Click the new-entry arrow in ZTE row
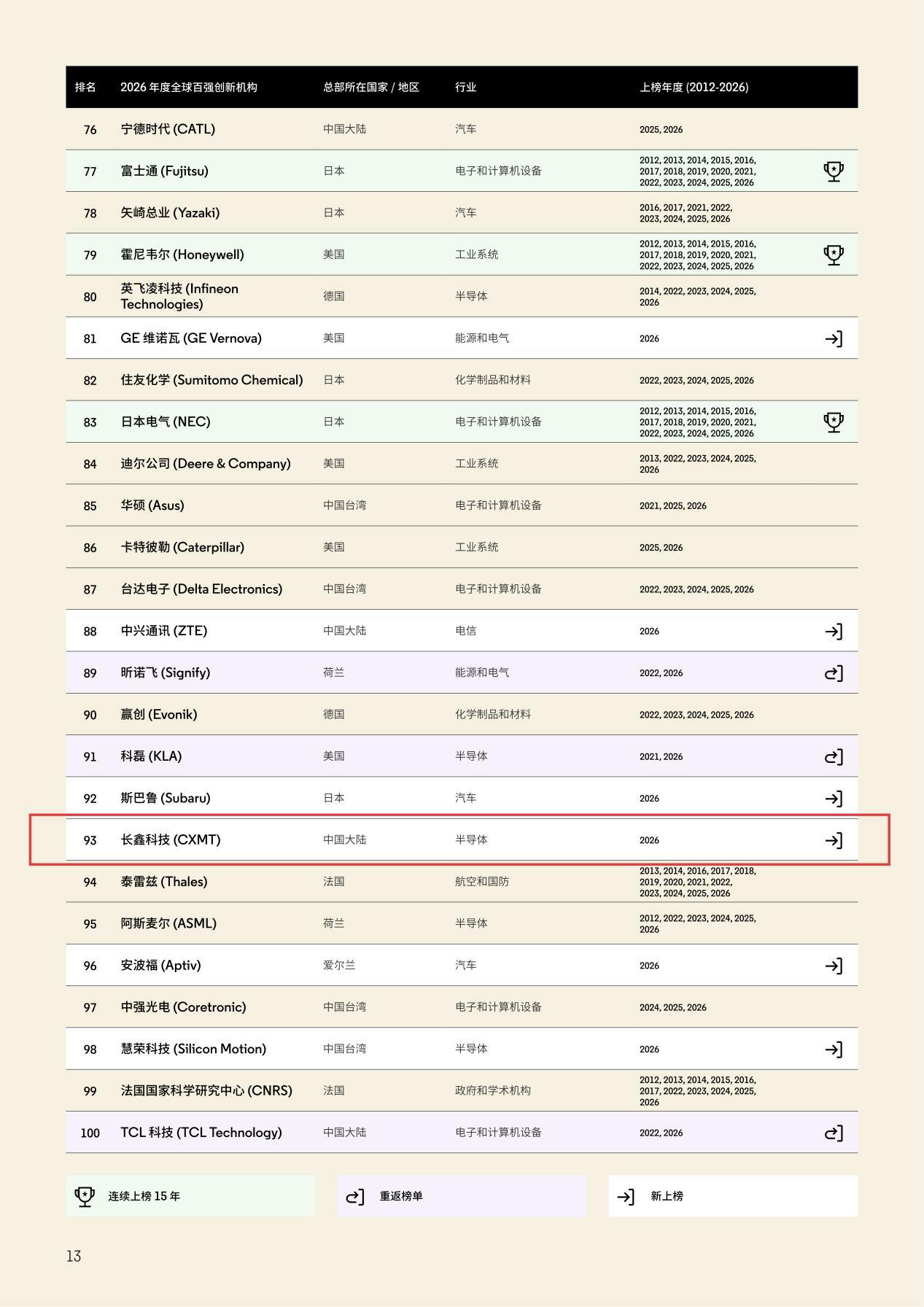This screenshot has height=1307, width=924. (834, 631)
